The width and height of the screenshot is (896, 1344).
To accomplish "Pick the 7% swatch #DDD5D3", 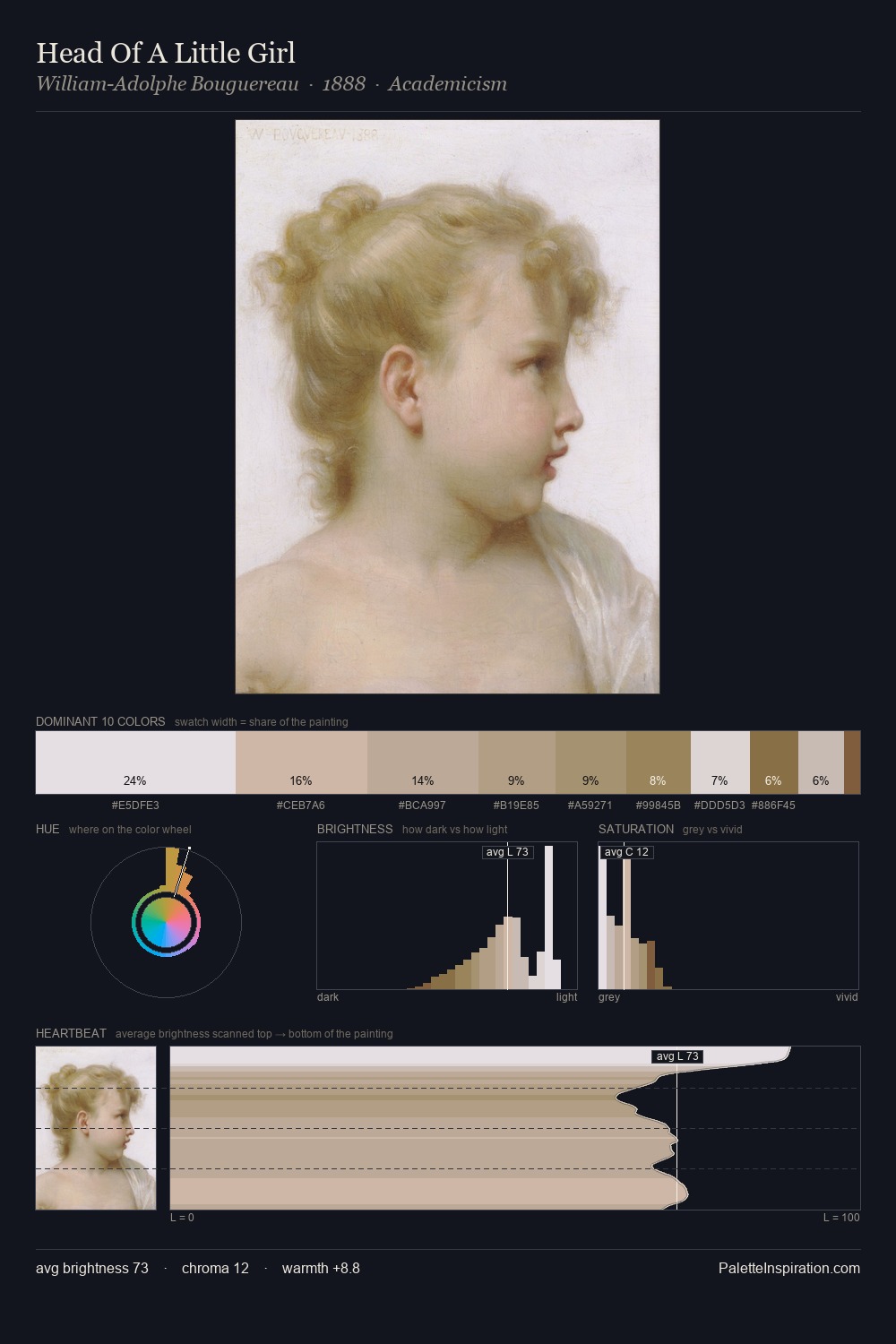I will (x=720, y=762).
